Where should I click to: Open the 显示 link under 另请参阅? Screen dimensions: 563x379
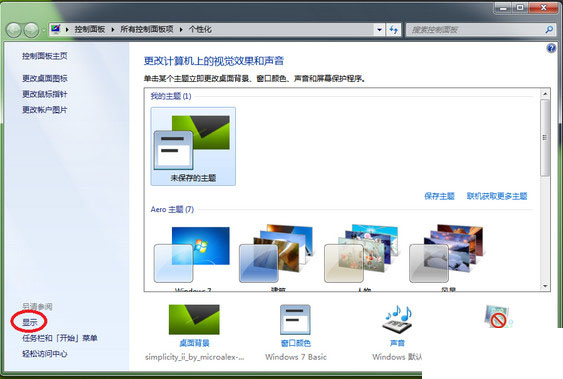pos(30,322)
